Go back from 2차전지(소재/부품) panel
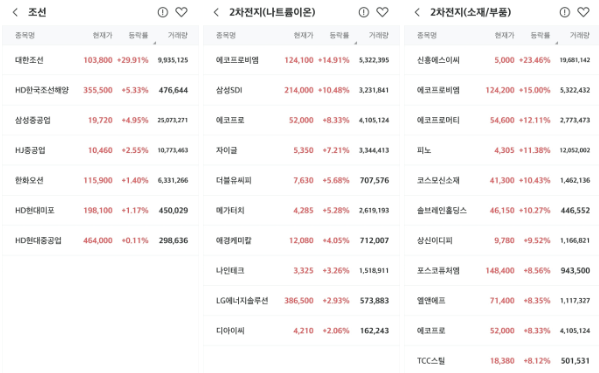 point(417,13)
